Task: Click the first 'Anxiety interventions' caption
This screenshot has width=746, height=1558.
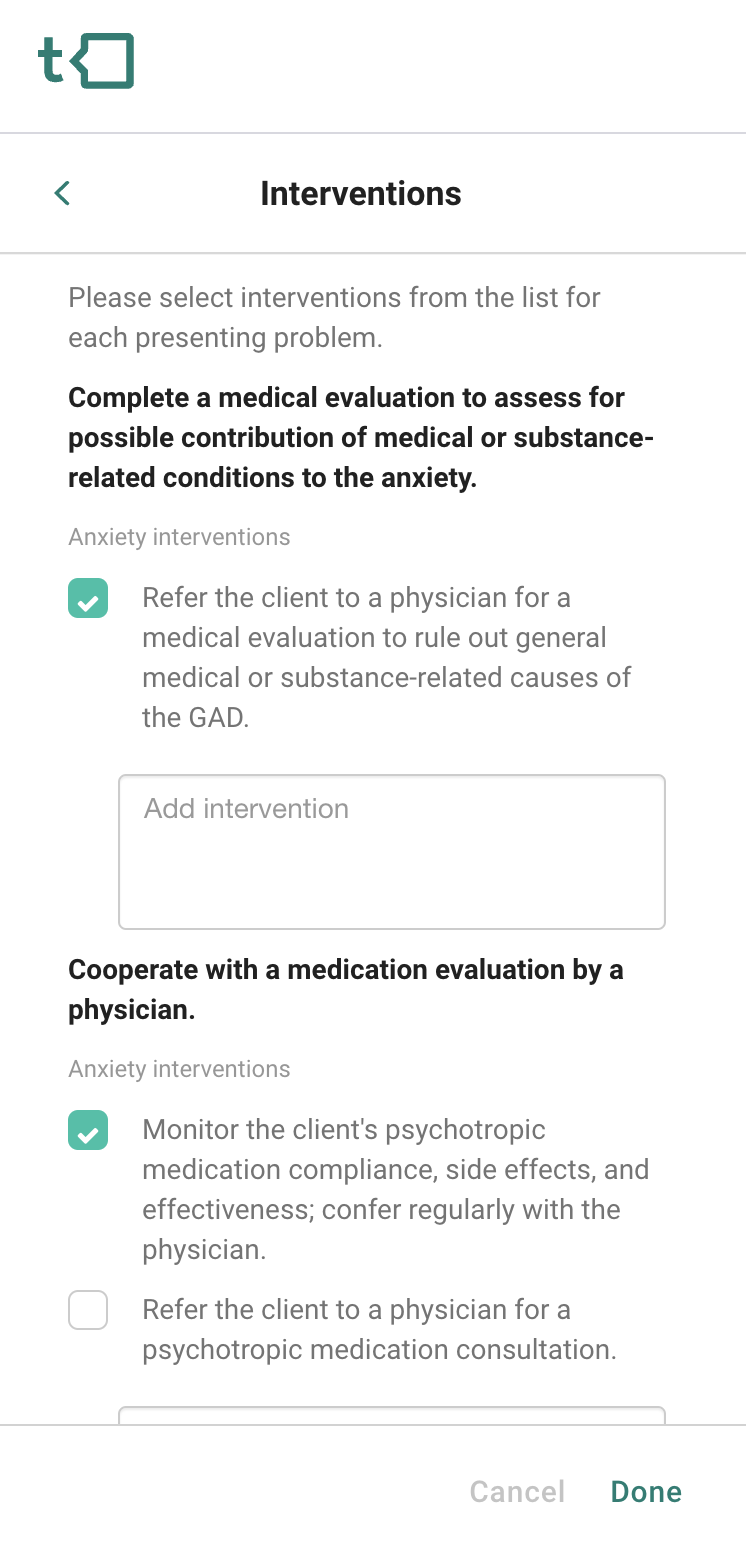Action: pos(179,537)
